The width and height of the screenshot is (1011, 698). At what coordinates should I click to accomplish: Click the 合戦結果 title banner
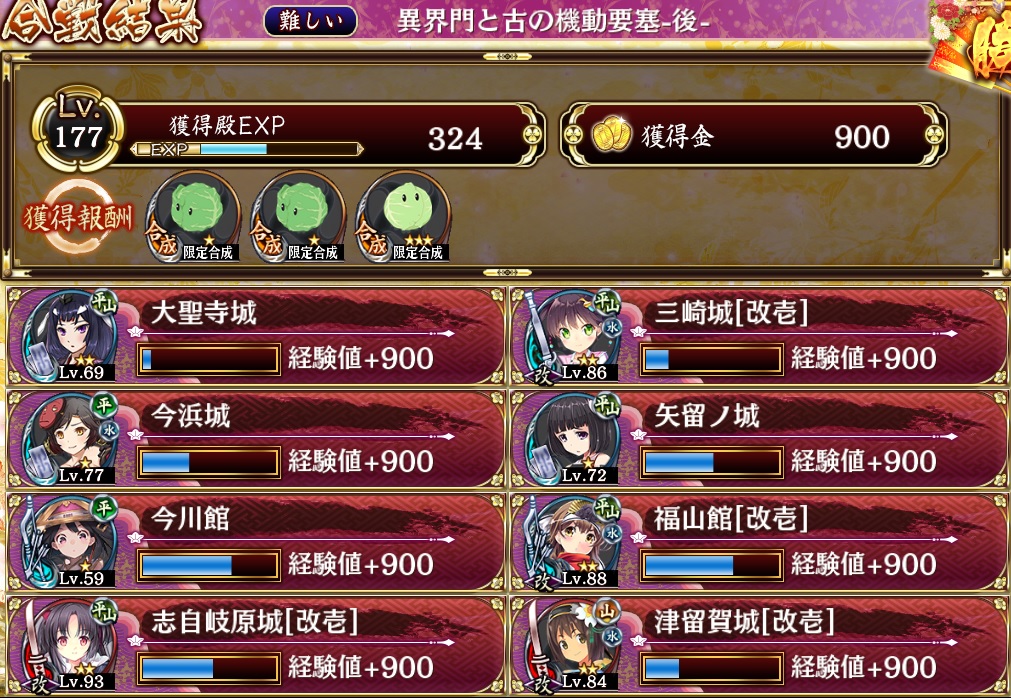click(x=102, y=22)
